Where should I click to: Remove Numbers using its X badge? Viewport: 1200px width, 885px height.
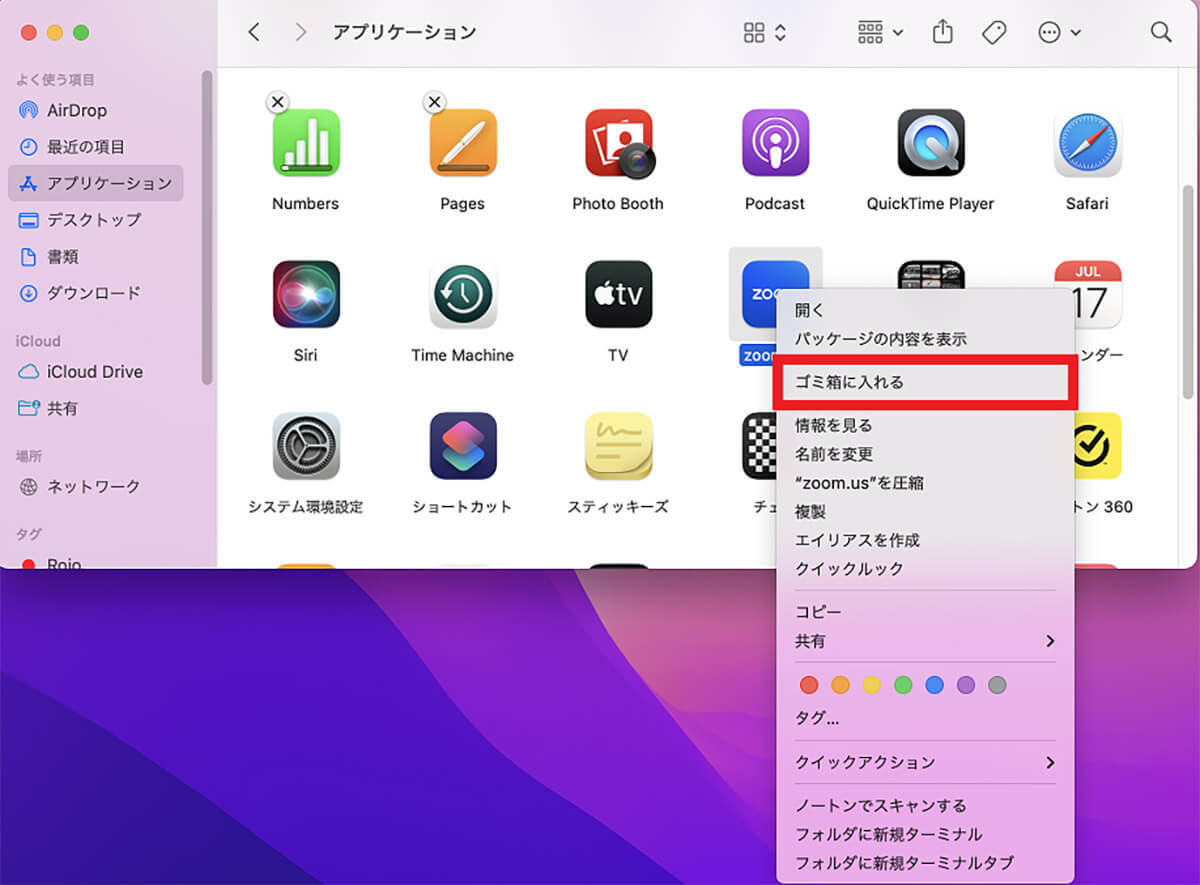tap(278, 101)
